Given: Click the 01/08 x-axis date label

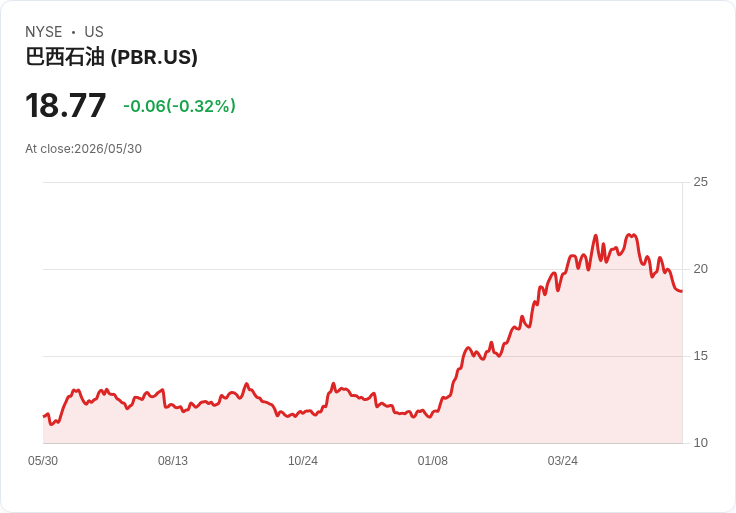Looking at the screenshot, I should (433, 461).
